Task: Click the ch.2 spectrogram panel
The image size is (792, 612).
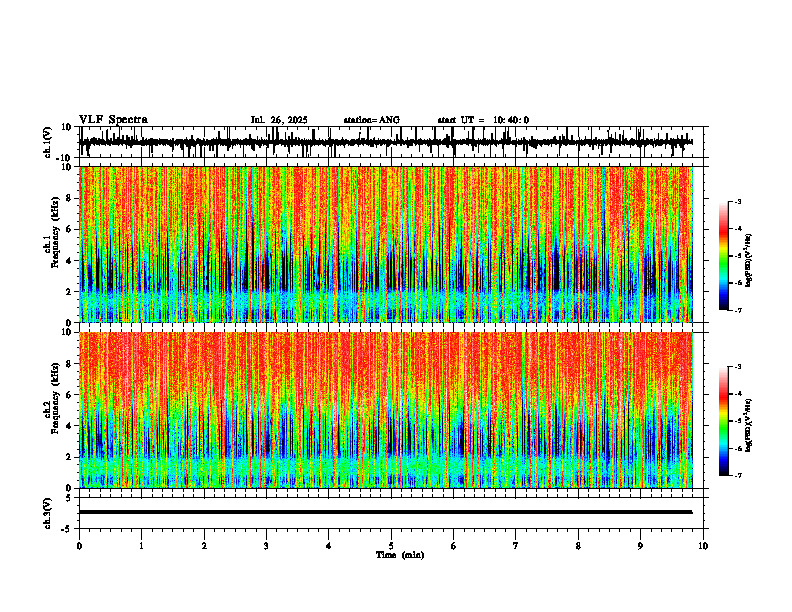Action: 385,410
